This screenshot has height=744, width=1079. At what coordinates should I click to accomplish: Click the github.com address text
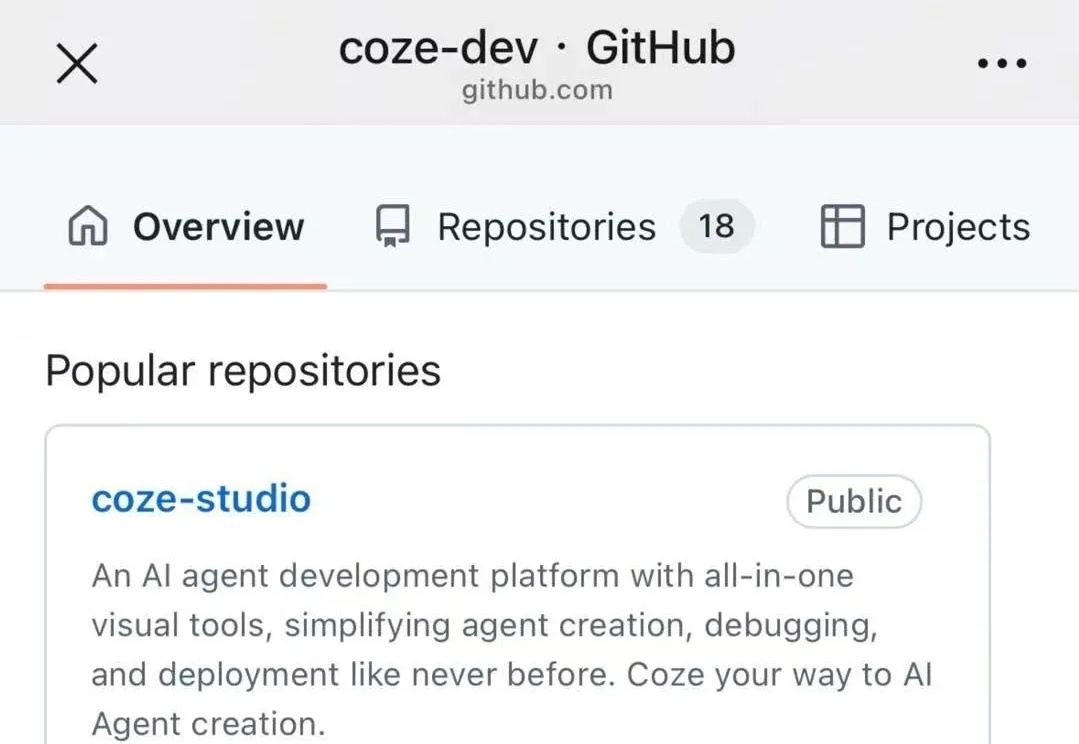pyautogui.click(x=537, y=90)
